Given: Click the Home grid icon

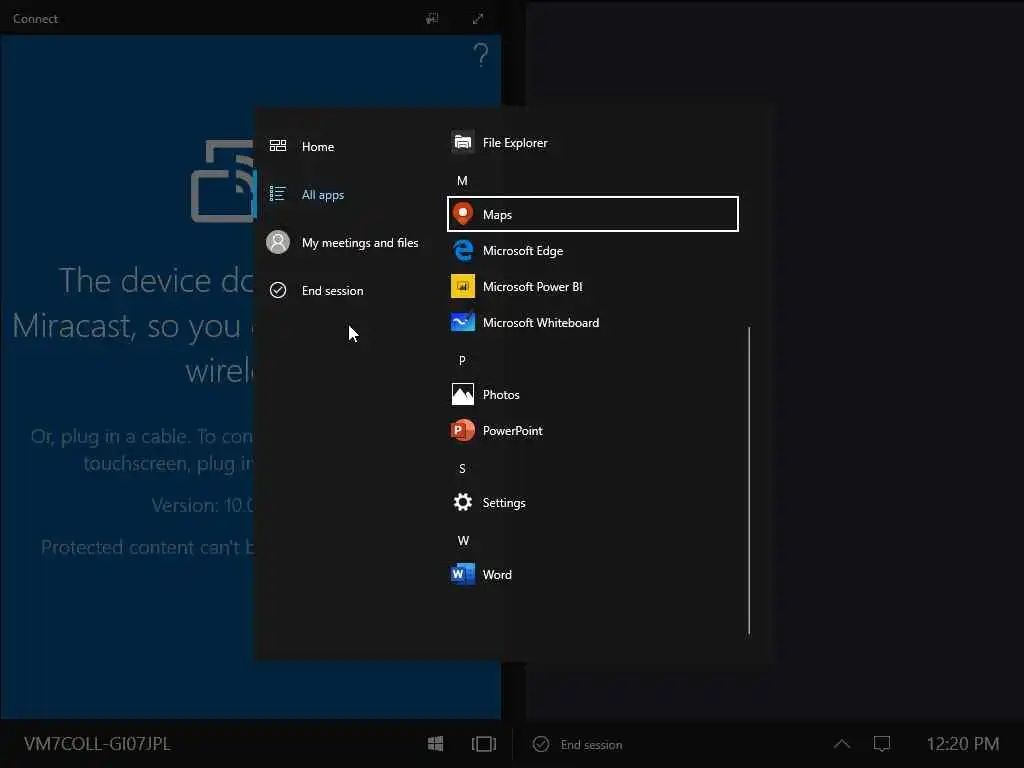Looking at the screenshot, I should [x=278, y=146].
